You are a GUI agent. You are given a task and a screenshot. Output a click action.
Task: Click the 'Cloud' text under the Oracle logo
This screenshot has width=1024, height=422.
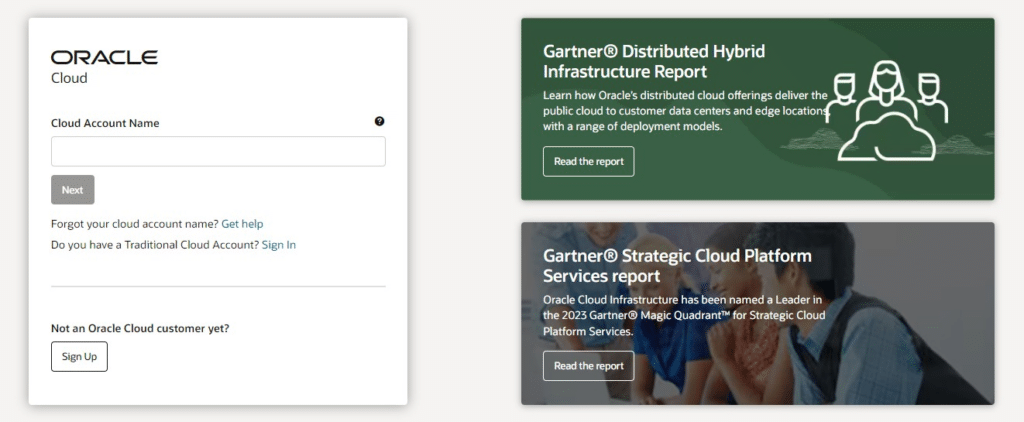click(x=69, y=78)
